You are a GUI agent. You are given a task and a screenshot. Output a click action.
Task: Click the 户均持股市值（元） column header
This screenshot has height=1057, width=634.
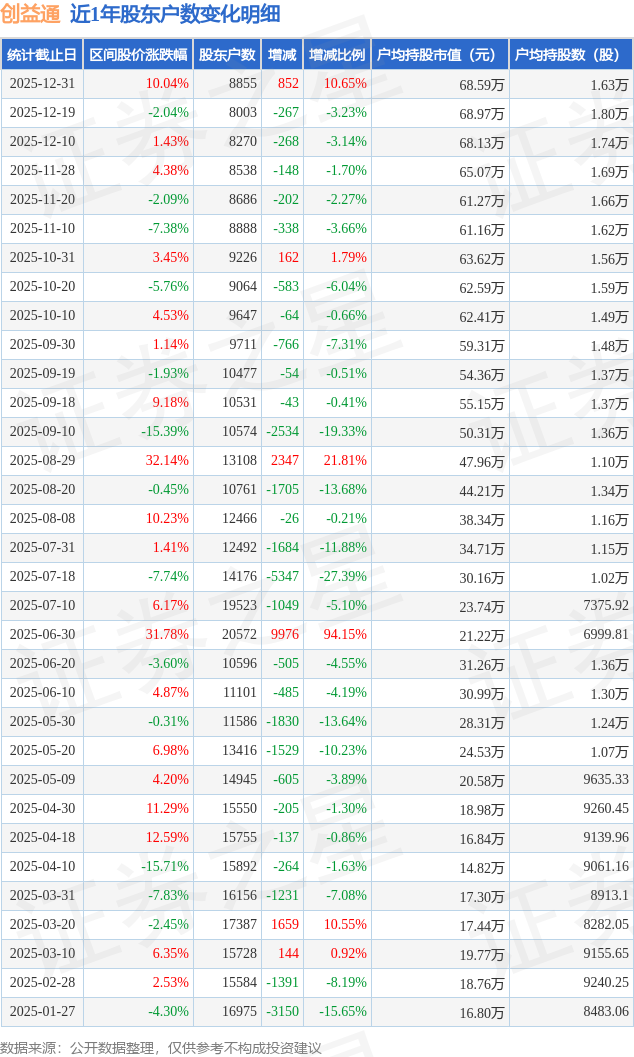(440, 55)
